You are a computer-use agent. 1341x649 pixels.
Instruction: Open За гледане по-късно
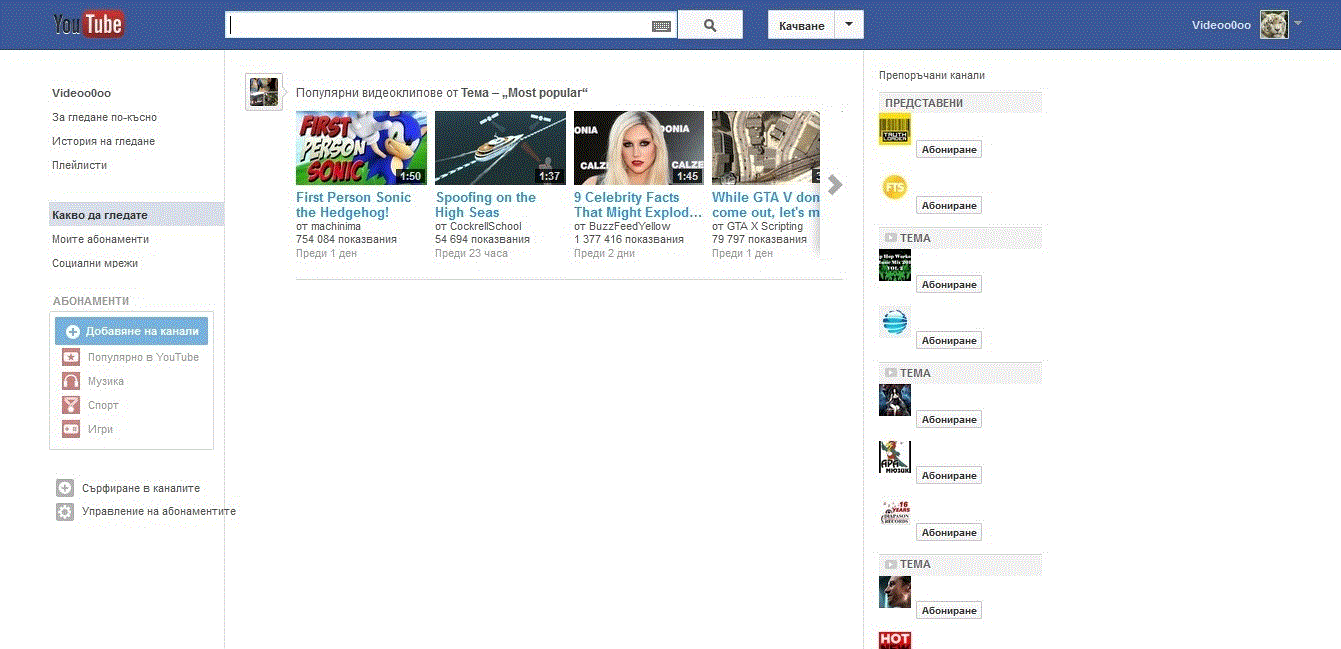point(104,117)
